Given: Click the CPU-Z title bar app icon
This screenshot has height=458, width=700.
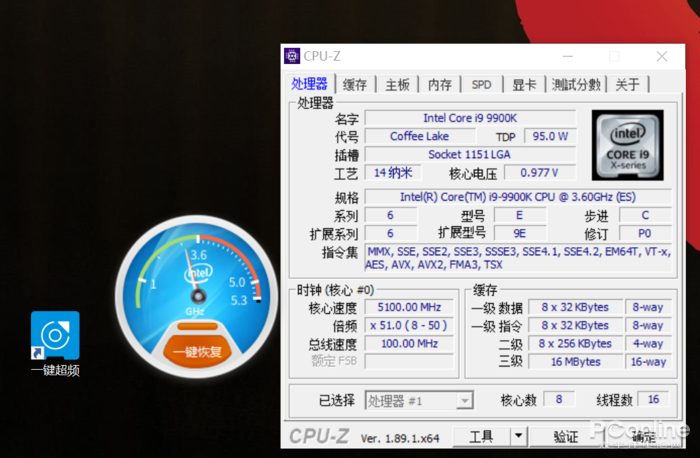Looking at the screenshot, I should pyautogui.click(x=292, y=56).
